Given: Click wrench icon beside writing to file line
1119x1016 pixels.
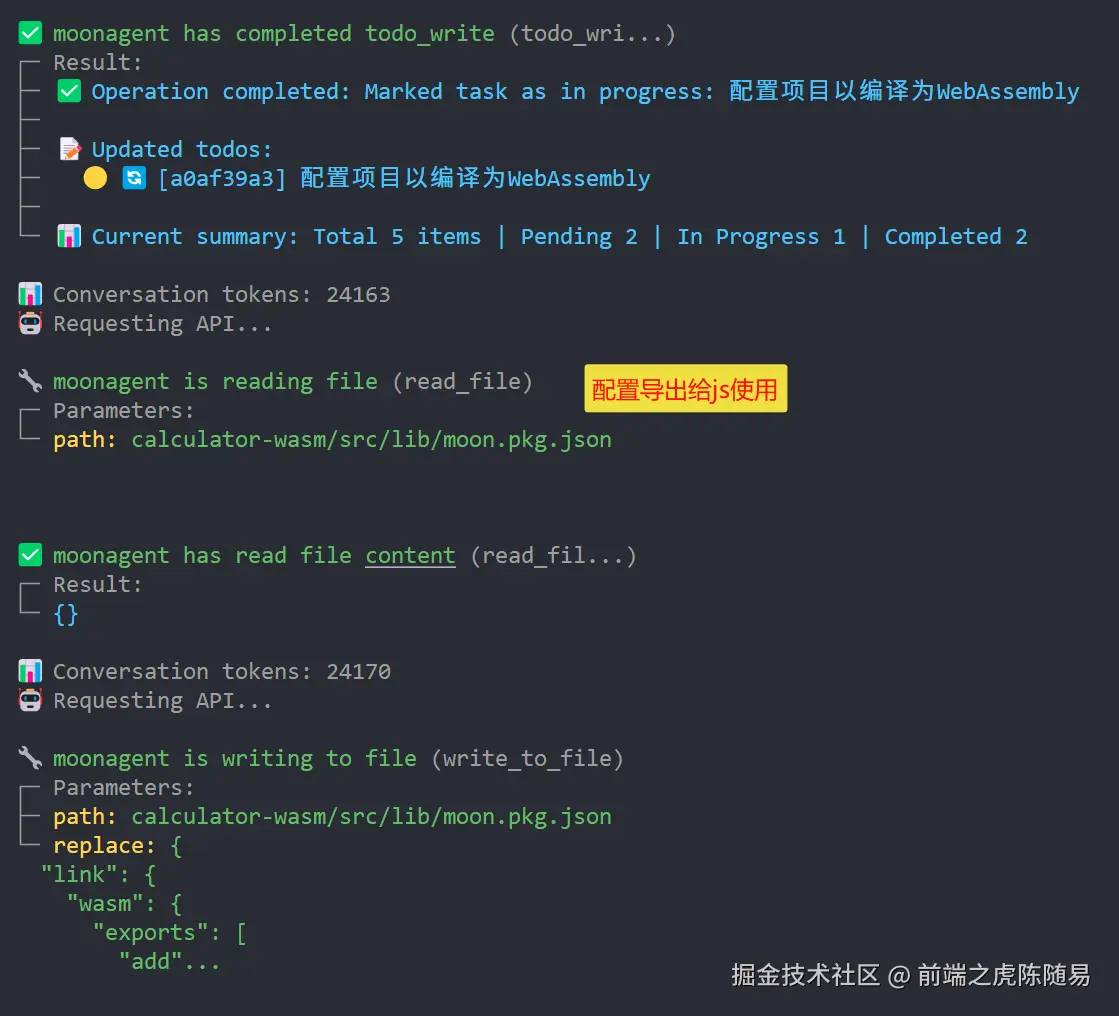Looking at the screenshot, I should pyautogui.click(x=30, y=758).
